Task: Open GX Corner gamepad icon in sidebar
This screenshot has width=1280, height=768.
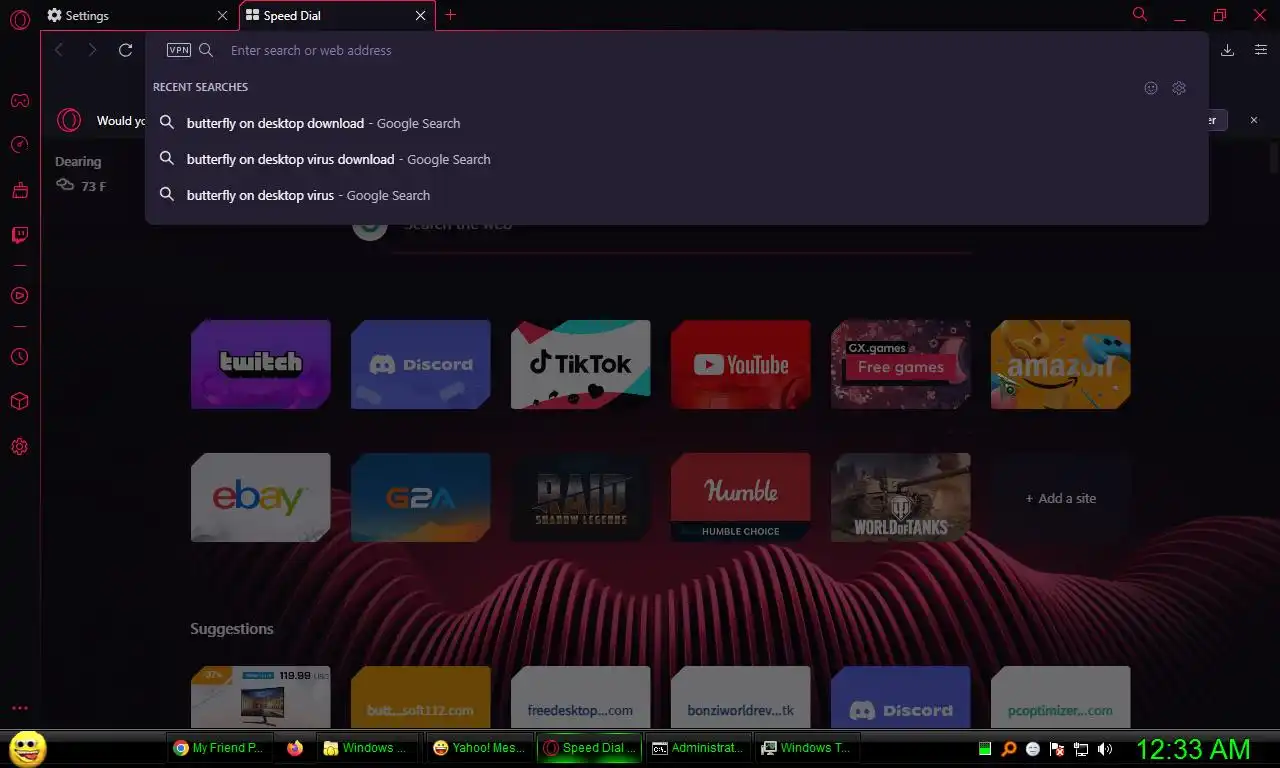Action: click(19, 100)
